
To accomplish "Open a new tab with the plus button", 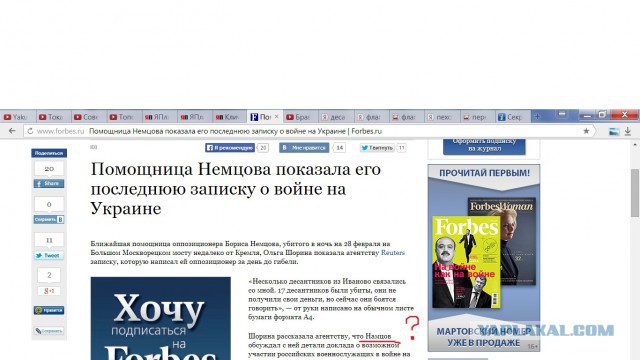I will [x=537, y=117].
